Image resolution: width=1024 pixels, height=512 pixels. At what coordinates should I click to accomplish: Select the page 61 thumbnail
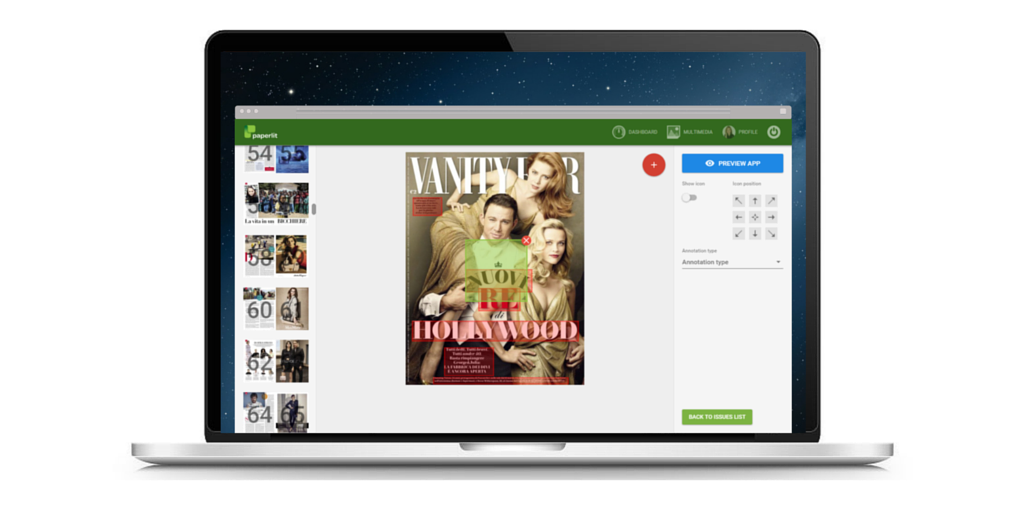[292, 308]
